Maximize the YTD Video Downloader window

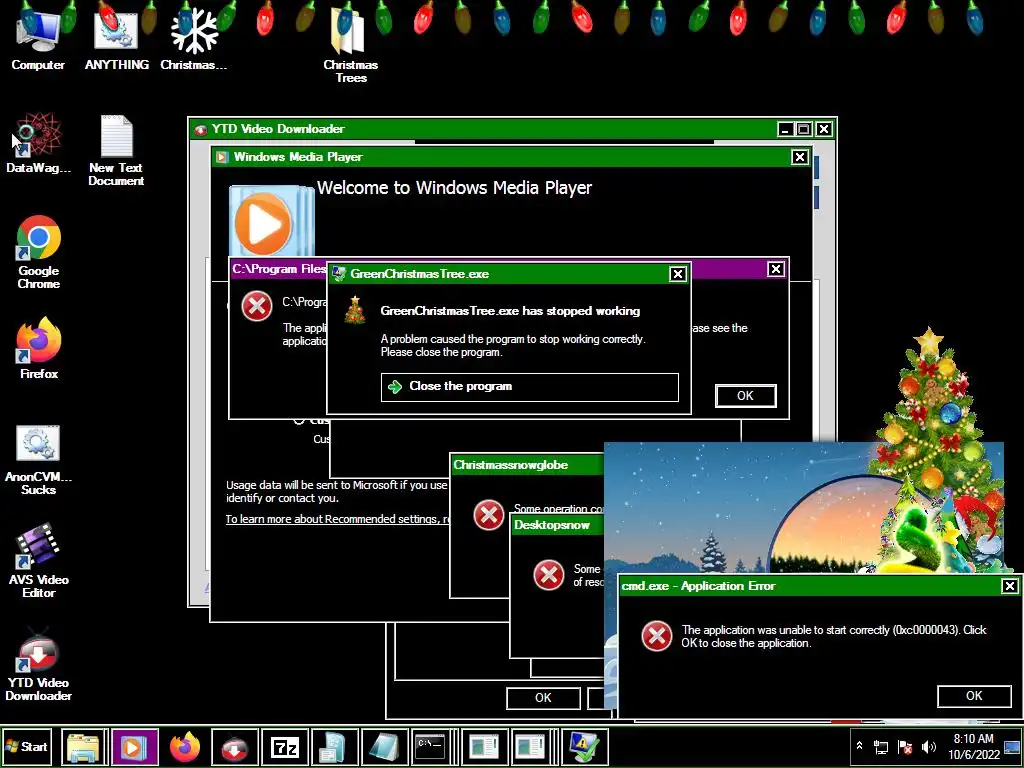(x=804, y=129)
